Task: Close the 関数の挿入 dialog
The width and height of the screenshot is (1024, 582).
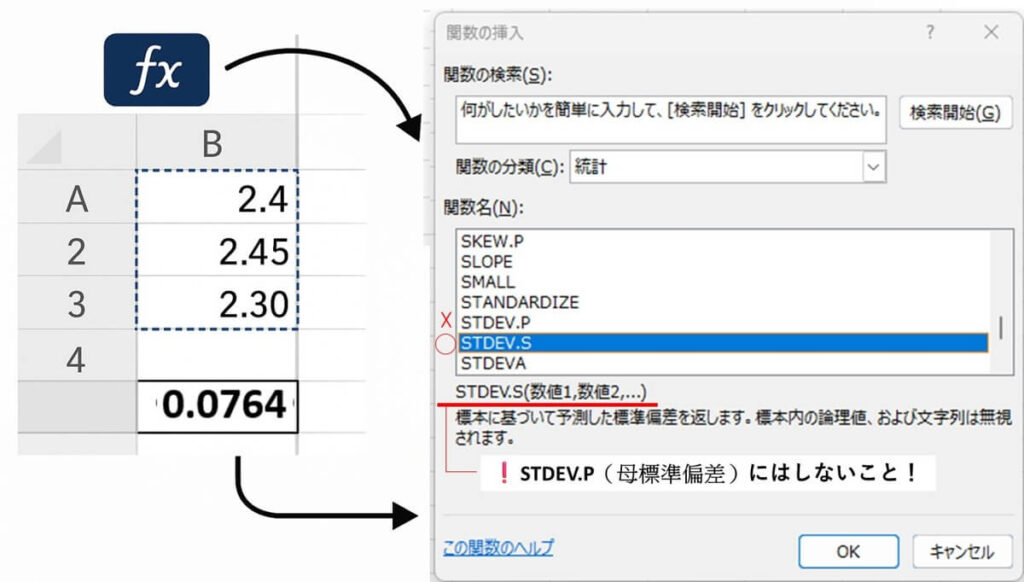Action: point(991,32)
